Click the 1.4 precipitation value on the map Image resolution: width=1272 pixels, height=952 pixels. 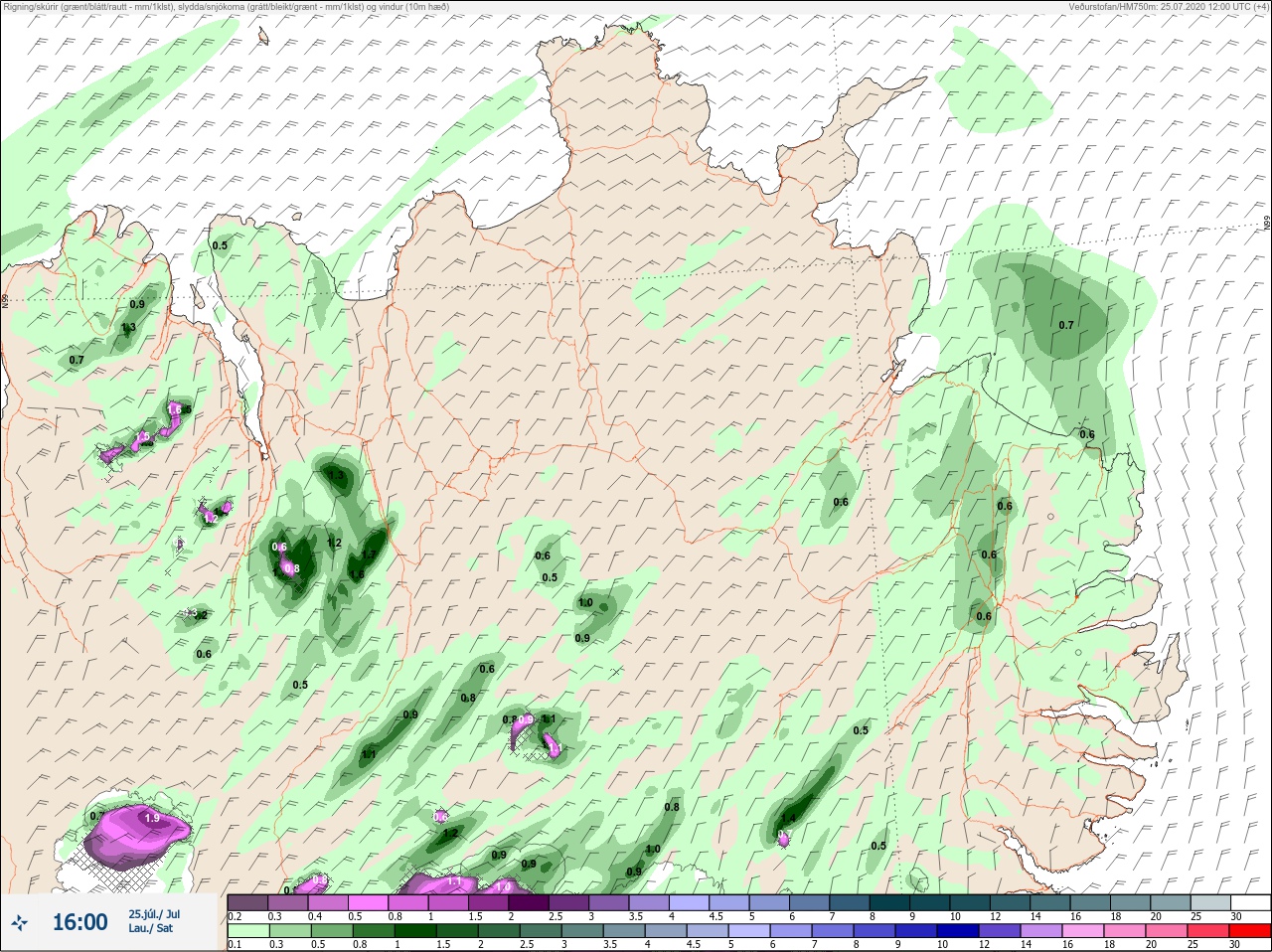click(x=789, y=818)
